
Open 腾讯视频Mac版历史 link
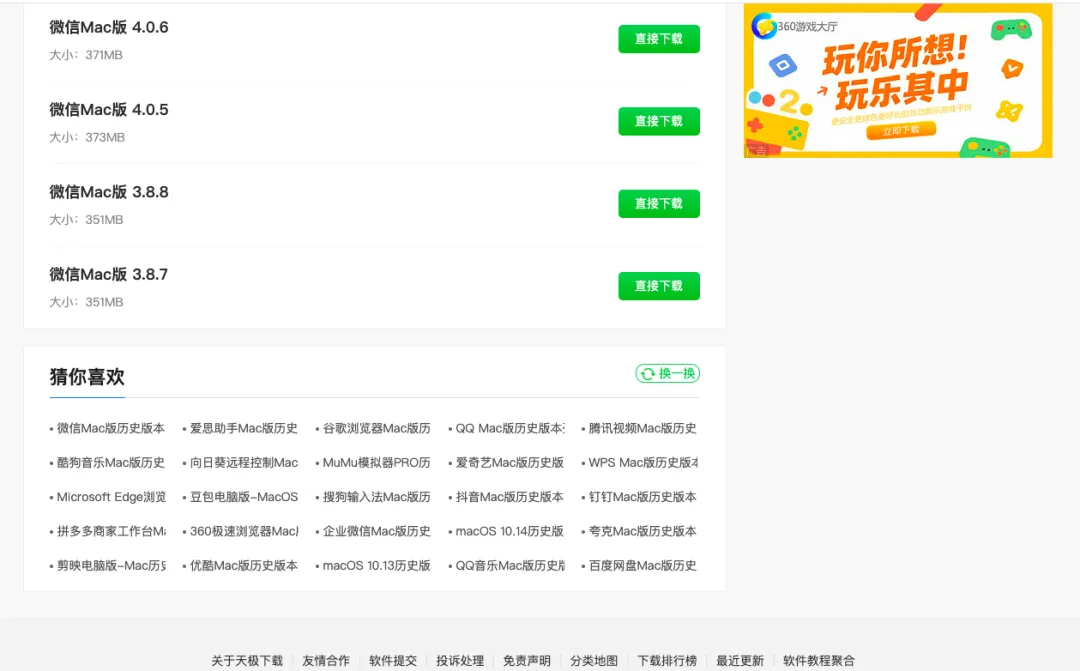(x=642, y=429)
